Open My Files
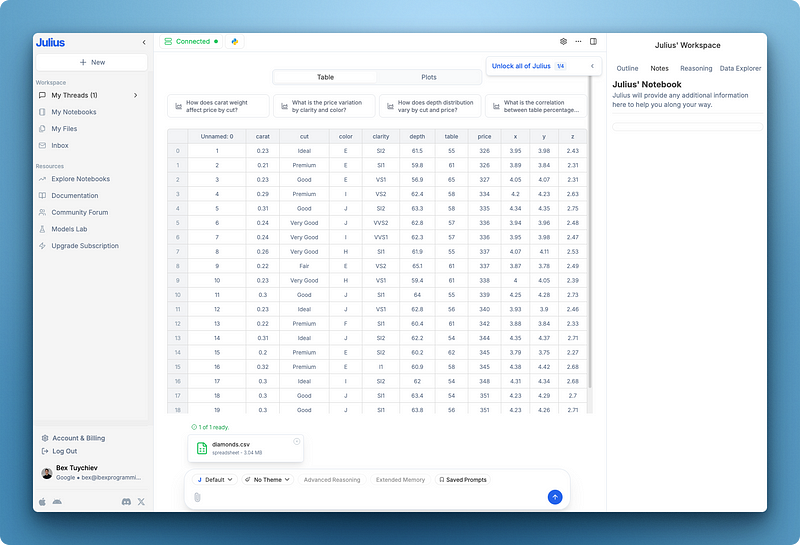800x545 pixels. 64,129
